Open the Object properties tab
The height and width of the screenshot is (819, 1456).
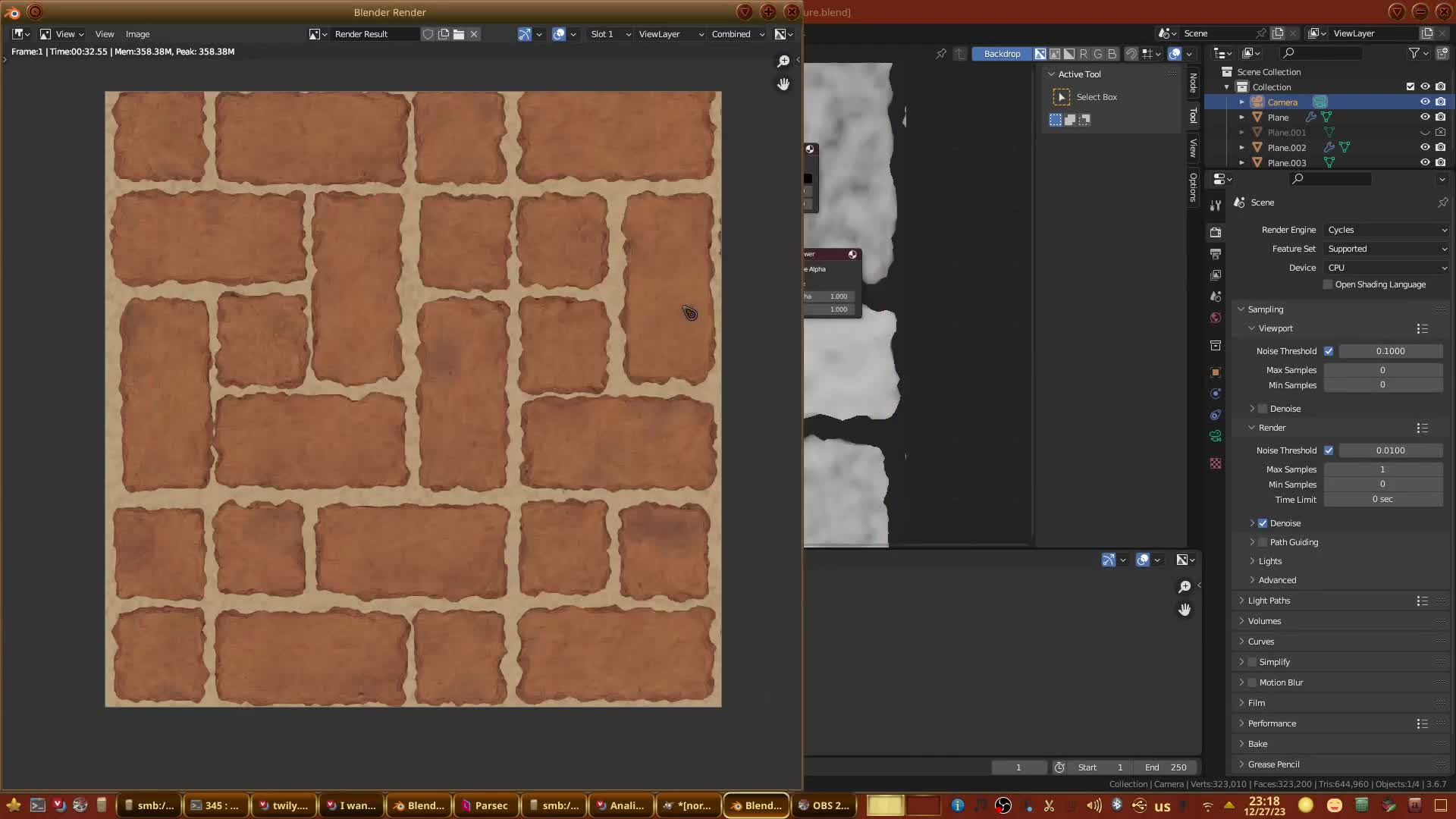coord(1216,372)
